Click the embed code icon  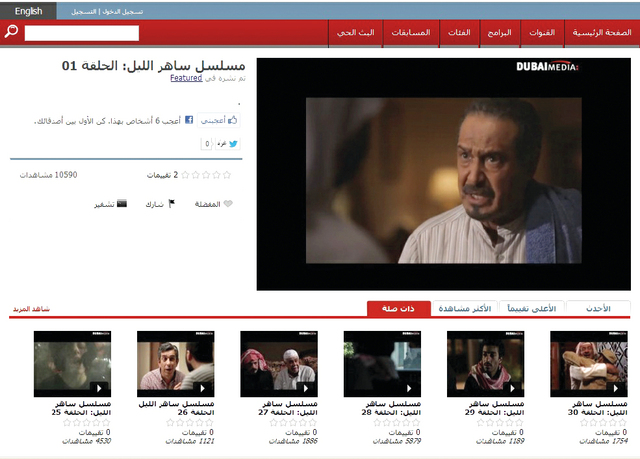[122, 203]
